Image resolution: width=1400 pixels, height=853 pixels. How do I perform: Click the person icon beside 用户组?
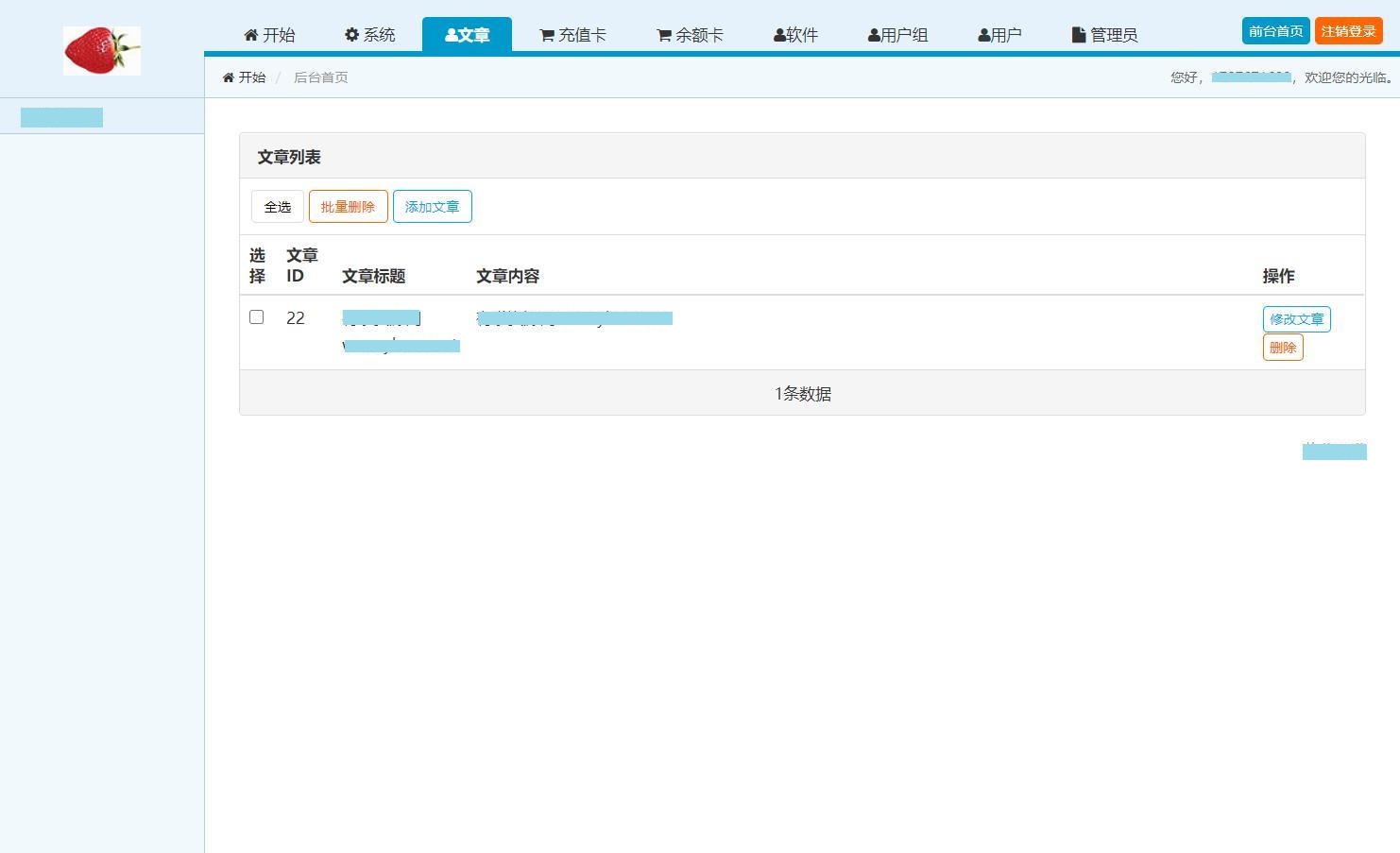coord(874,35)
